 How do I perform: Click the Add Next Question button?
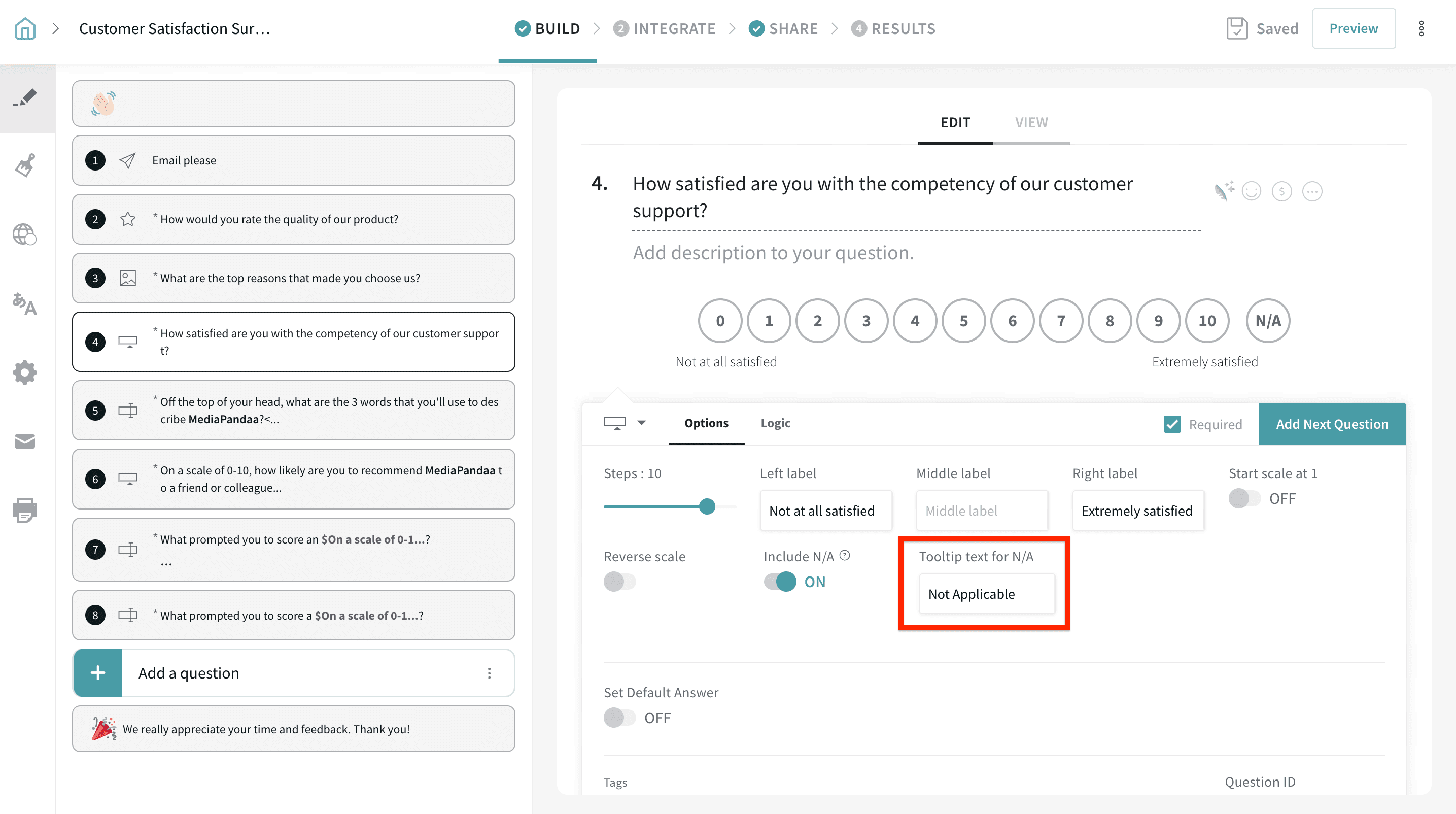1332,424
